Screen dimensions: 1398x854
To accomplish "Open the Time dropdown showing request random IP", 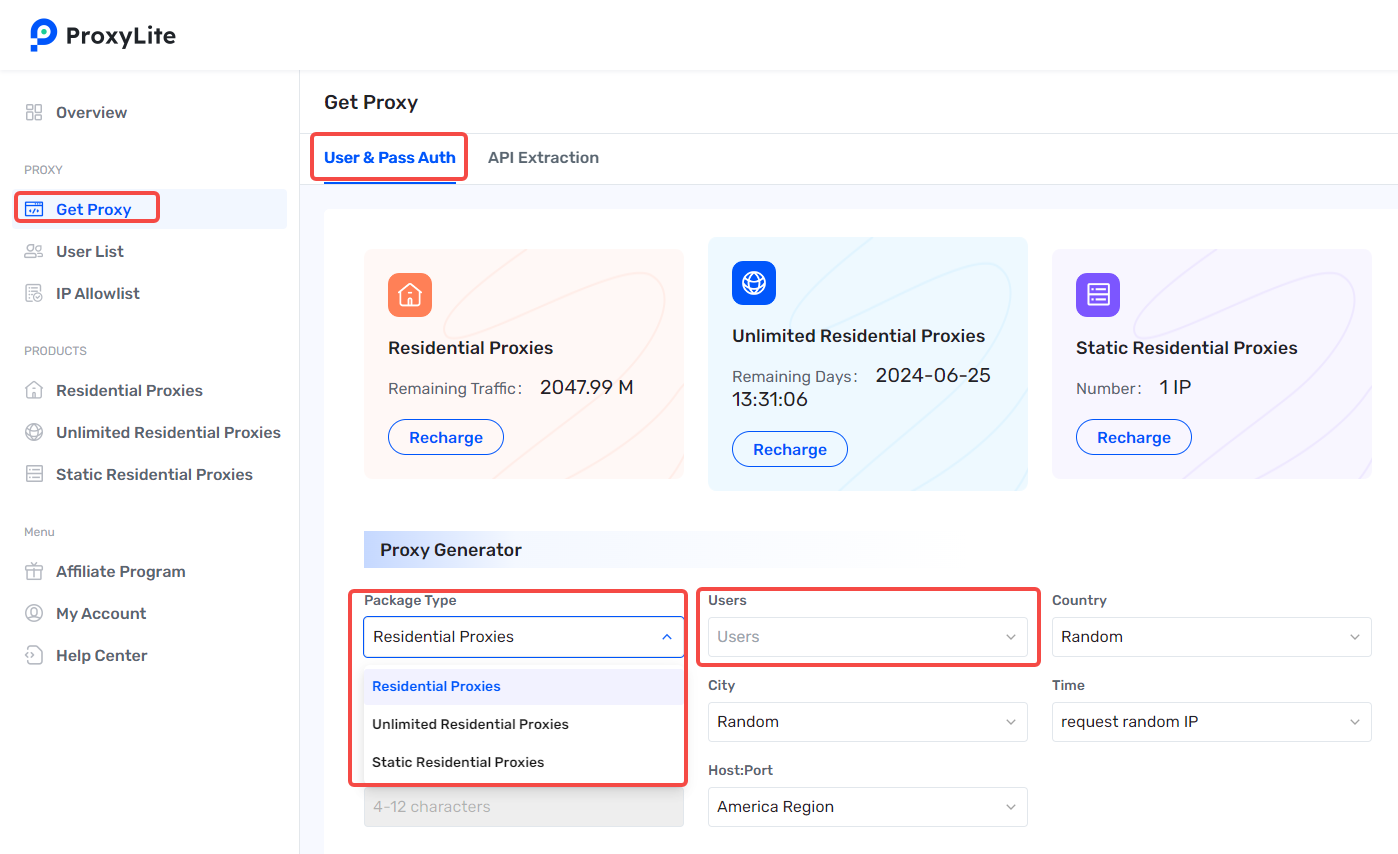I will click(x=1212, y=721).
